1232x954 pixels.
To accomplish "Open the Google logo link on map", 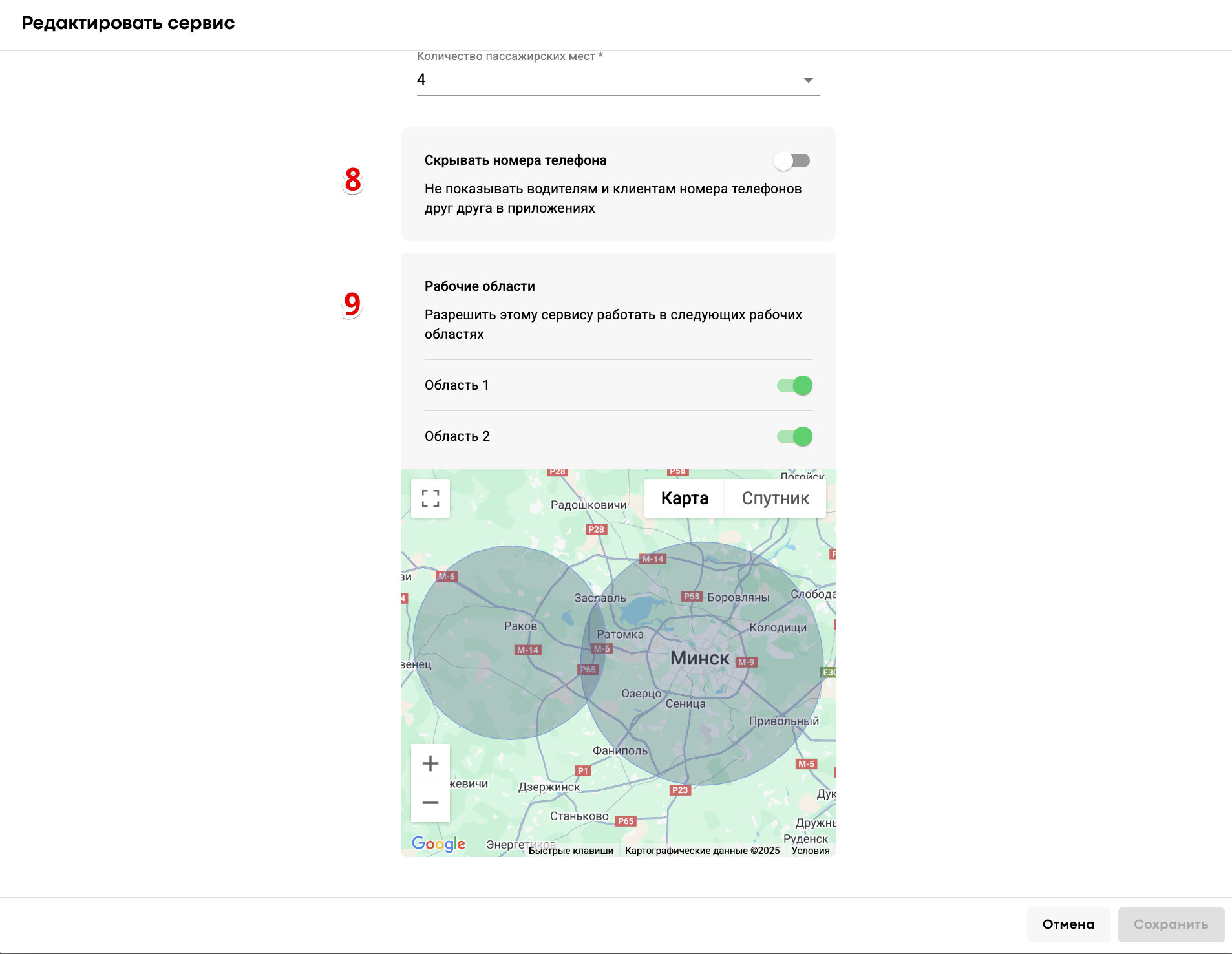I will [x=439, y=843].
